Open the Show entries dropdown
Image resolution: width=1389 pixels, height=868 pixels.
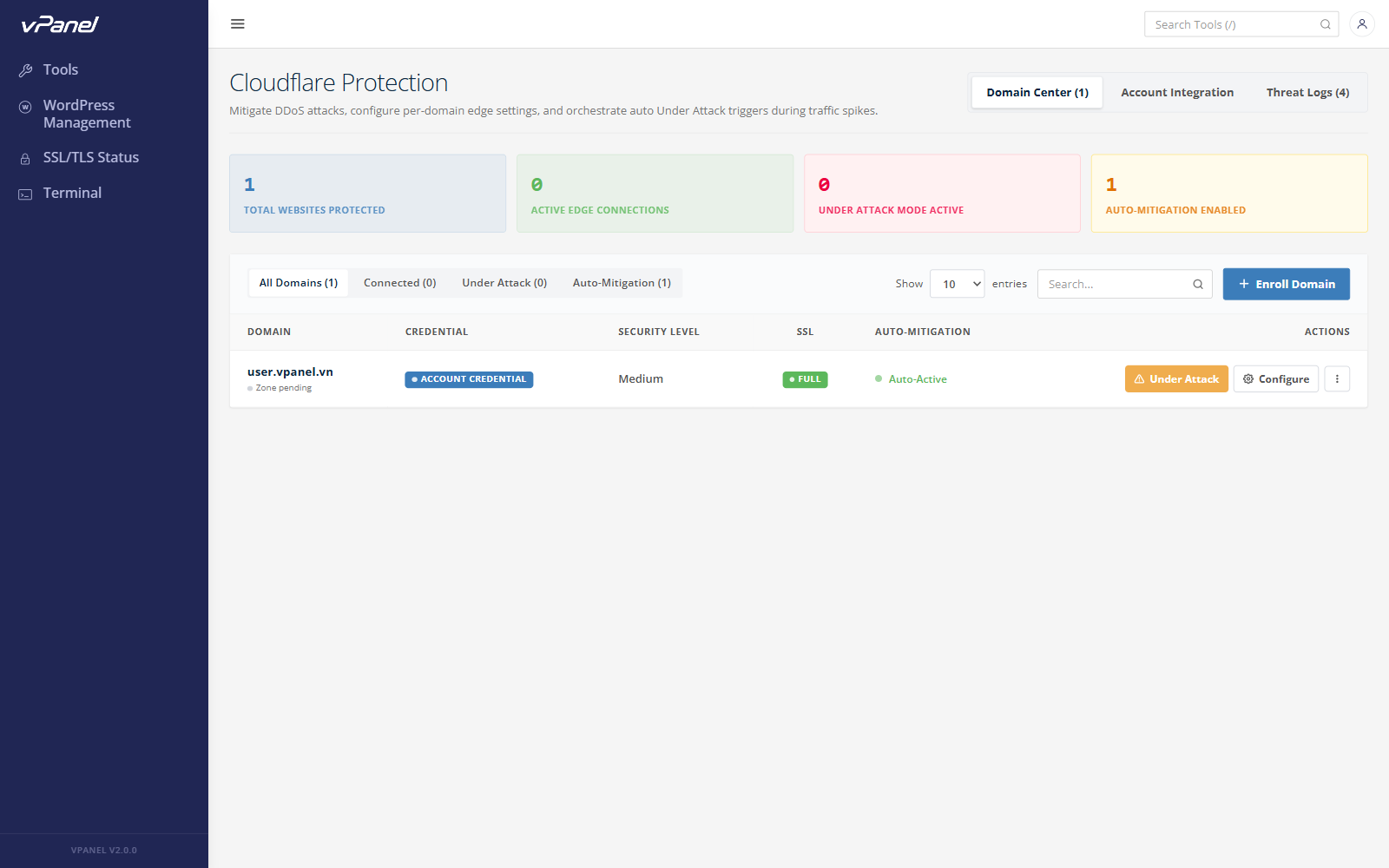pyautogui.click(x=957, y=284)
